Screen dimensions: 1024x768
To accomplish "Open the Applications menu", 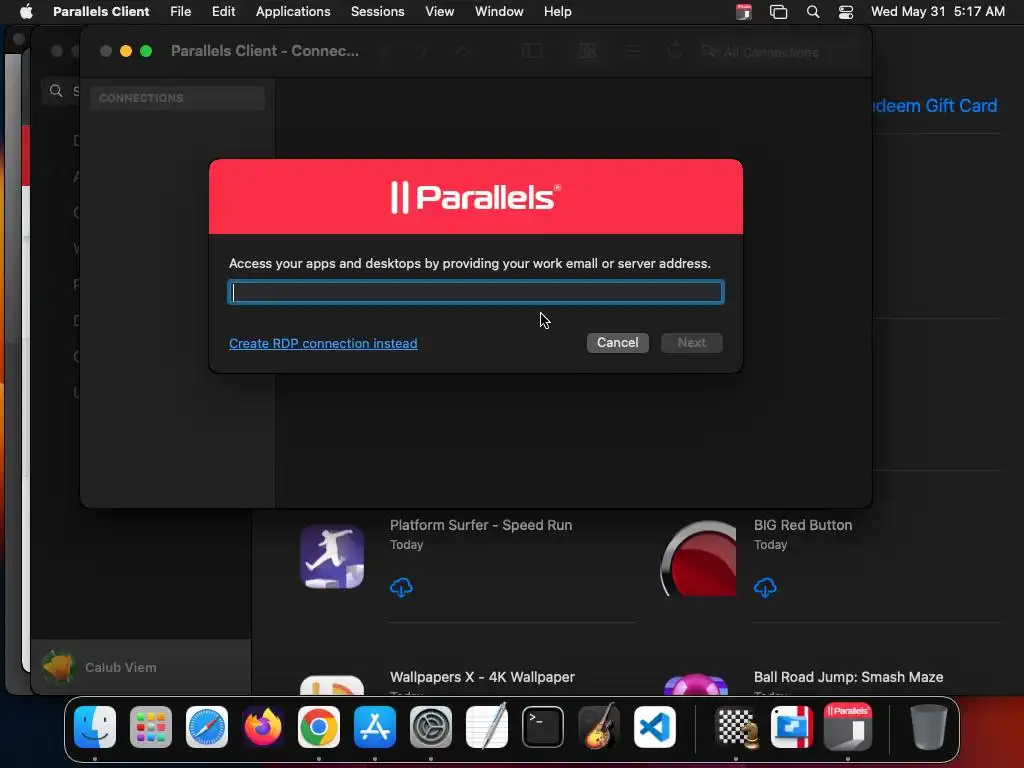I will 293,11.
